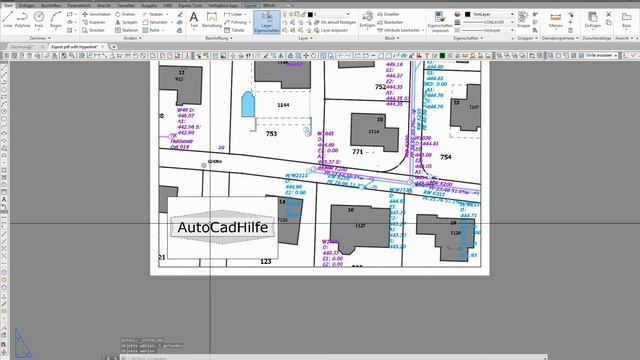The height and width of the screenshot is (360, 640).
Task: Click Eigenschaften anpassen icon
Action: pos(440,22)
